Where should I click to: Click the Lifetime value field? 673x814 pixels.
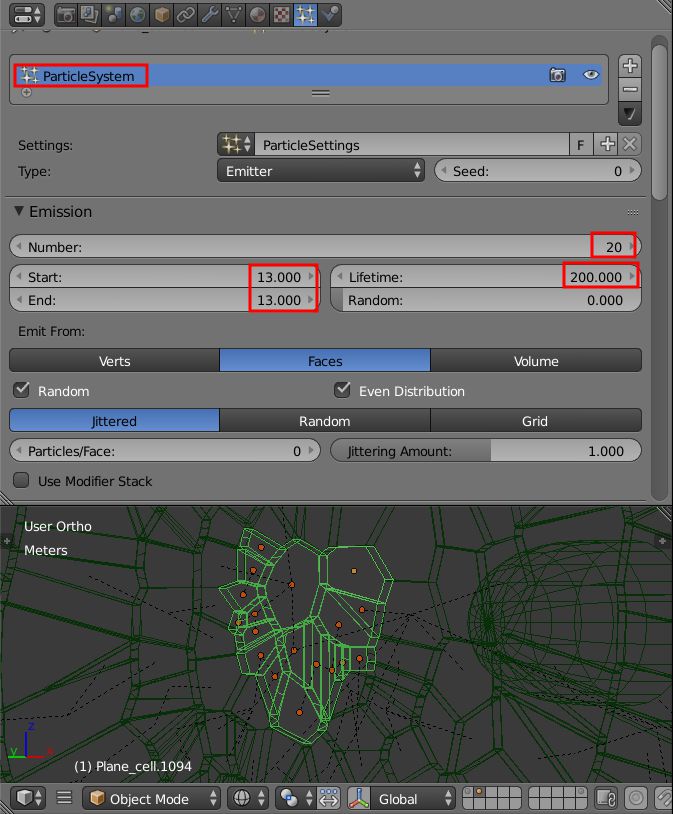point(486,277)
